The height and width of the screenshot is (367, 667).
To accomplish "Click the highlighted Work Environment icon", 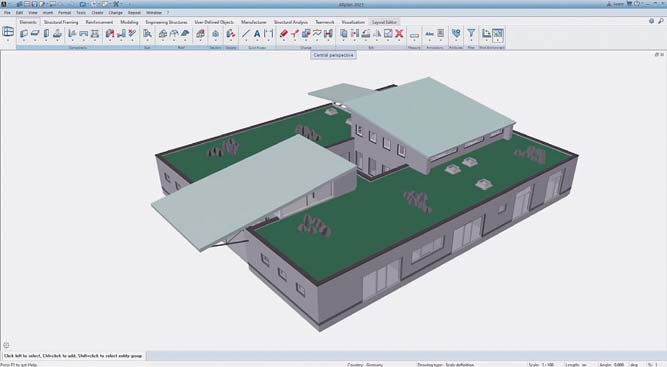I will pos(498,34).
